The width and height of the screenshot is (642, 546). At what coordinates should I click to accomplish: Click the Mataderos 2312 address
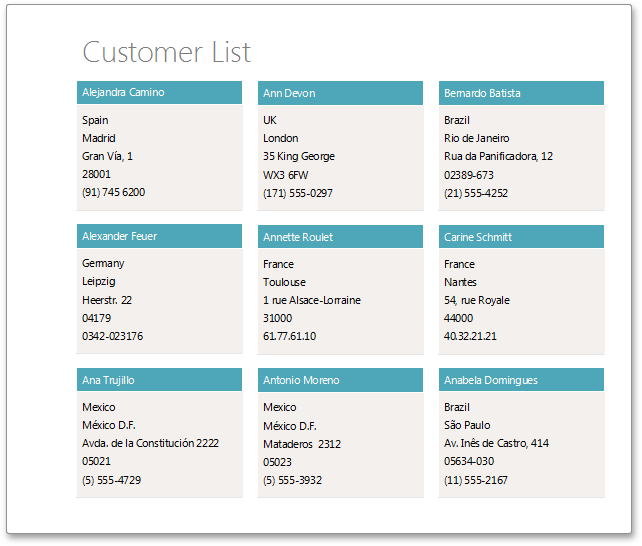(302, 443)
